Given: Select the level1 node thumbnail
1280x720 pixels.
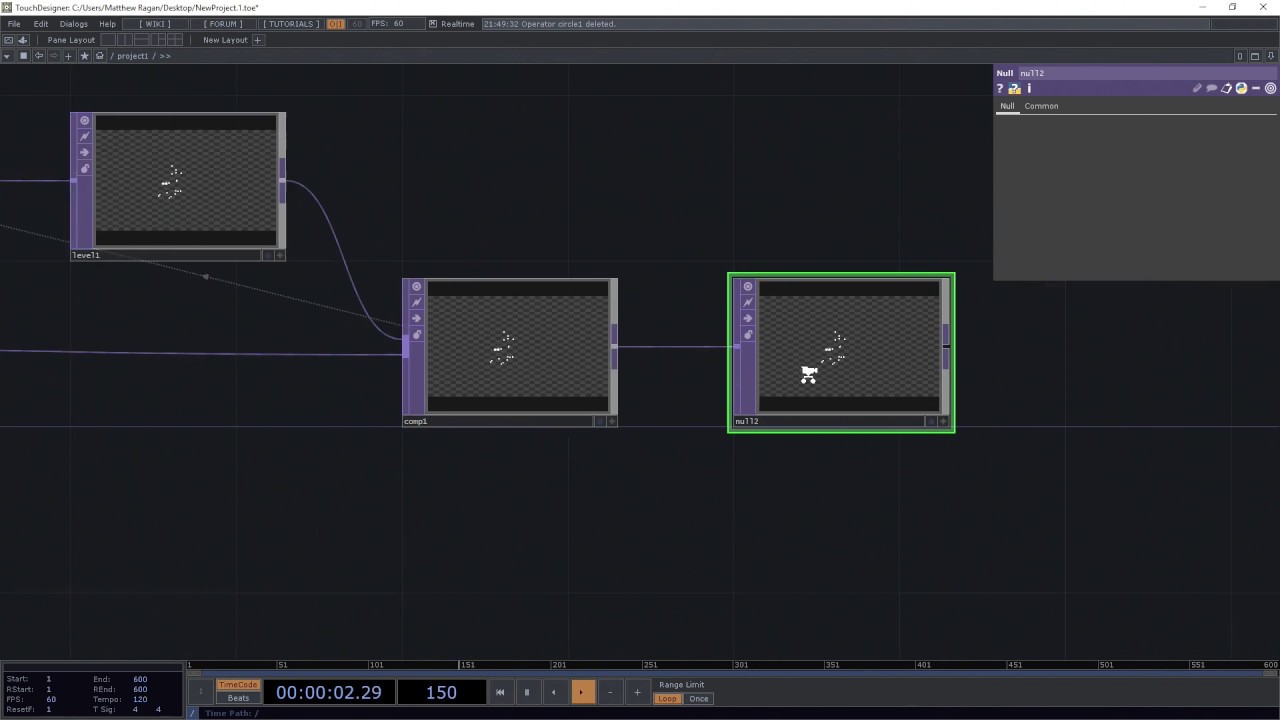Looking at the screenshot, I should (185, 181).
